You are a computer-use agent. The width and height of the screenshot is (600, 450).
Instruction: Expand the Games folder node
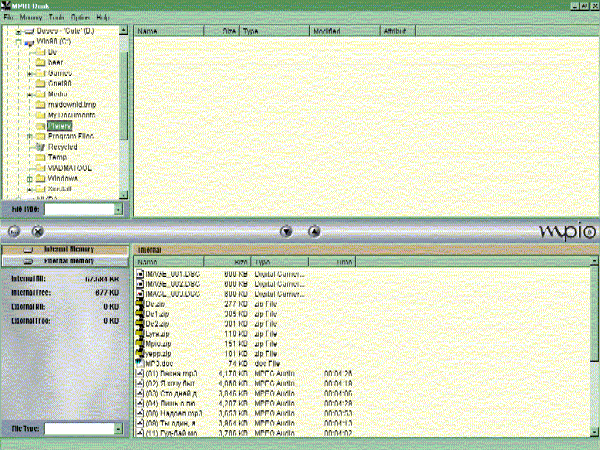pos(29,73)
